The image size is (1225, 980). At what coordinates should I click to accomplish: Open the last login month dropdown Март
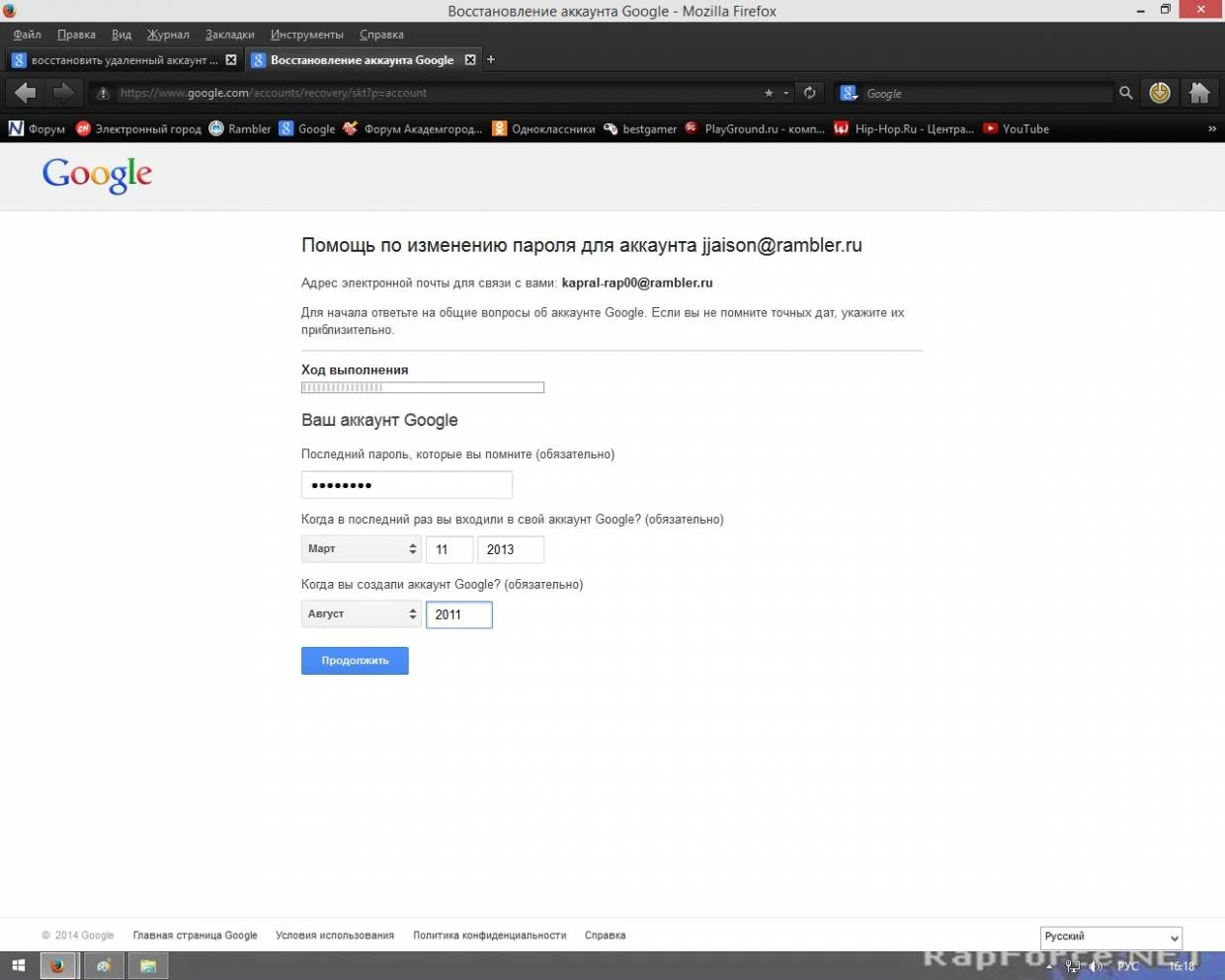[x=362, y=549]
